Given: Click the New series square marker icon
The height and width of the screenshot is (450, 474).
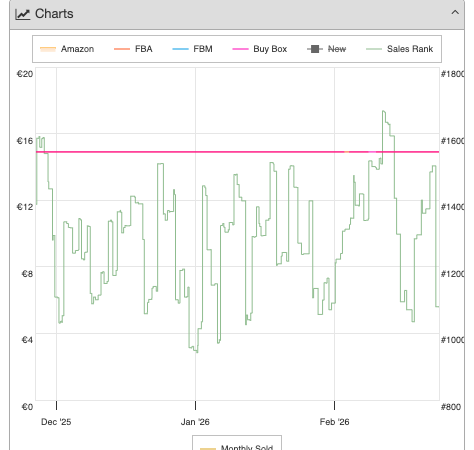Looking at the screenshot, I should 315,49.
